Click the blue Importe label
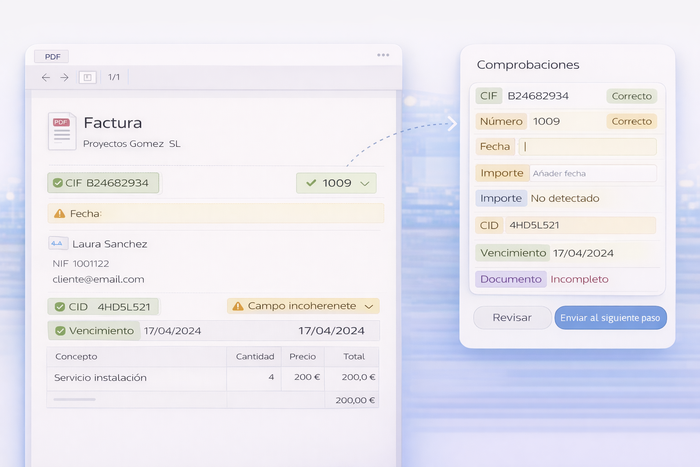The height and width of the screenshot is (467, 700). pyautogui.click(x=501, y=198)
